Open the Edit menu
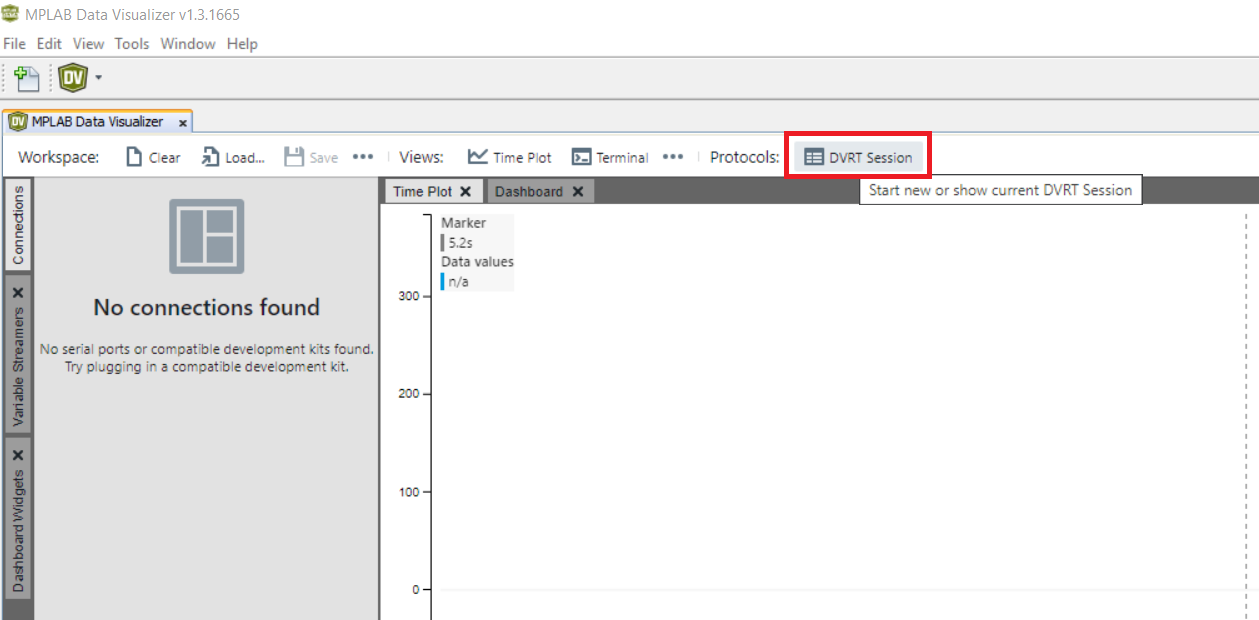The height and width of the screenshot is (620, 1259). coord(49,44)
